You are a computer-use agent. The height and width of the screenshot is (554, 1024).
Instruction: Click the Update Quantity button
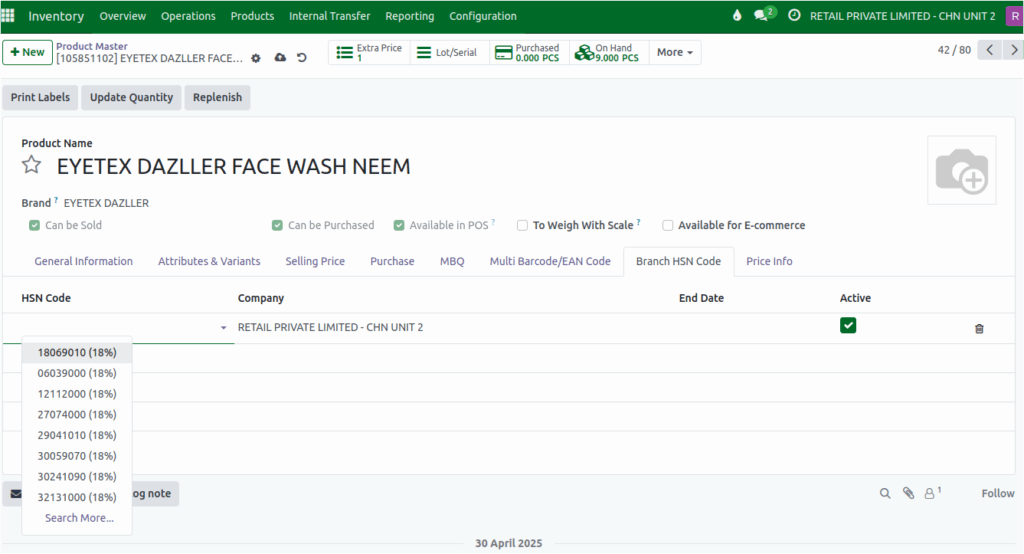pos(131,97)
